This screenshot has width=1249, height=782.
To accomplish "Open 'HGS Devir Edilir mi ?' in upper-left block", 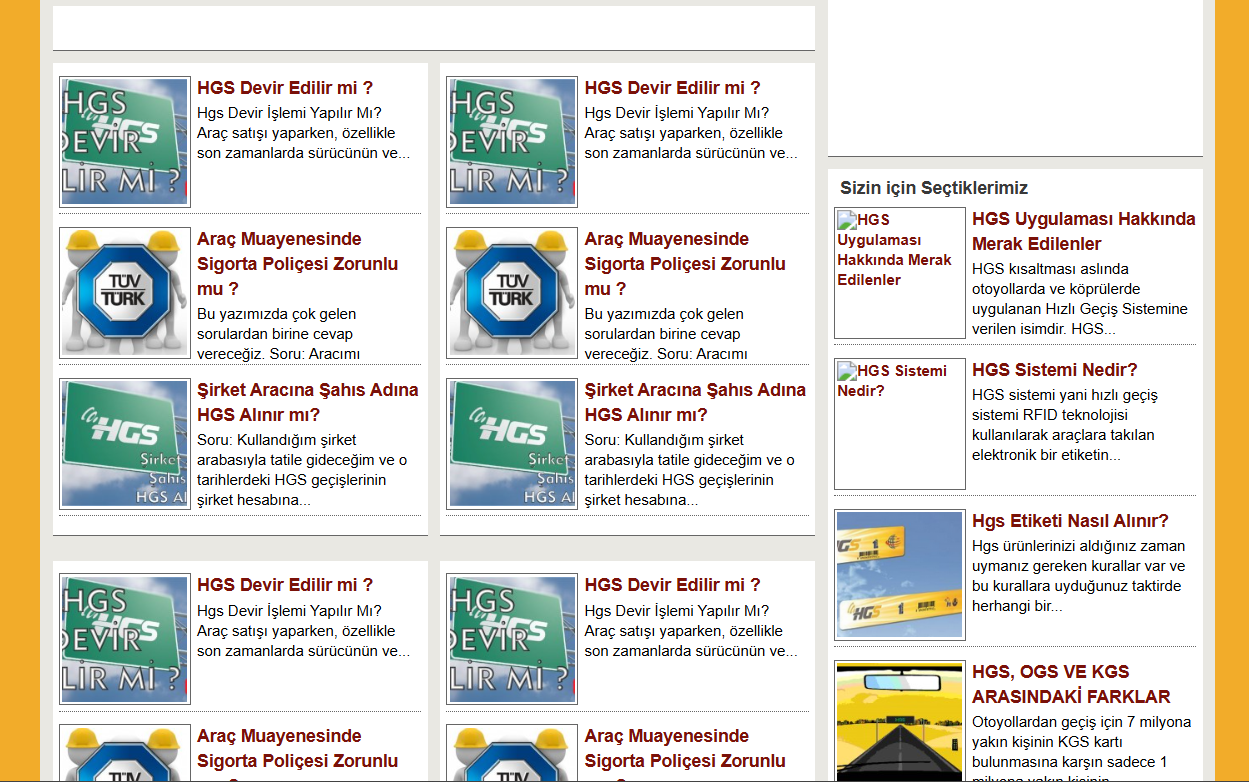I will (285, 88).
